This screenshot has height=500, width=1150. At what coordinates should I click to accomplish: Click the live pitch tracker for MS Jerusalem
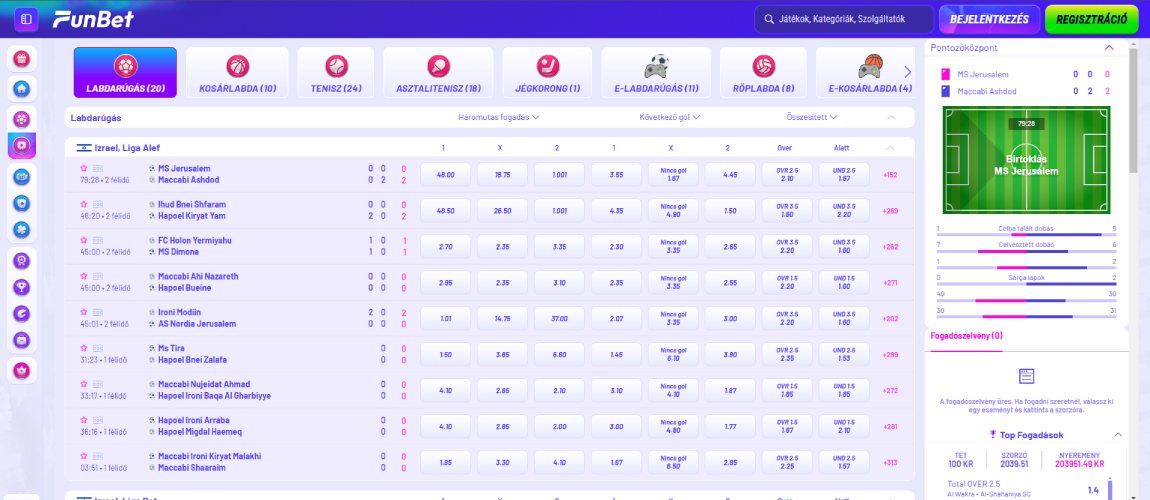[x=1026, y=161]
